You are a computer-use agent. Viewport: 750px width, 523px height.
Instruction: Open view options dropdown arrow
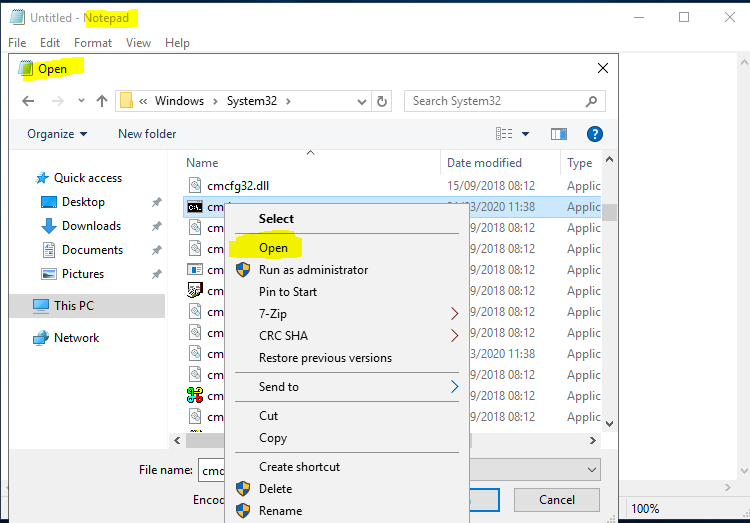[525, 134]
